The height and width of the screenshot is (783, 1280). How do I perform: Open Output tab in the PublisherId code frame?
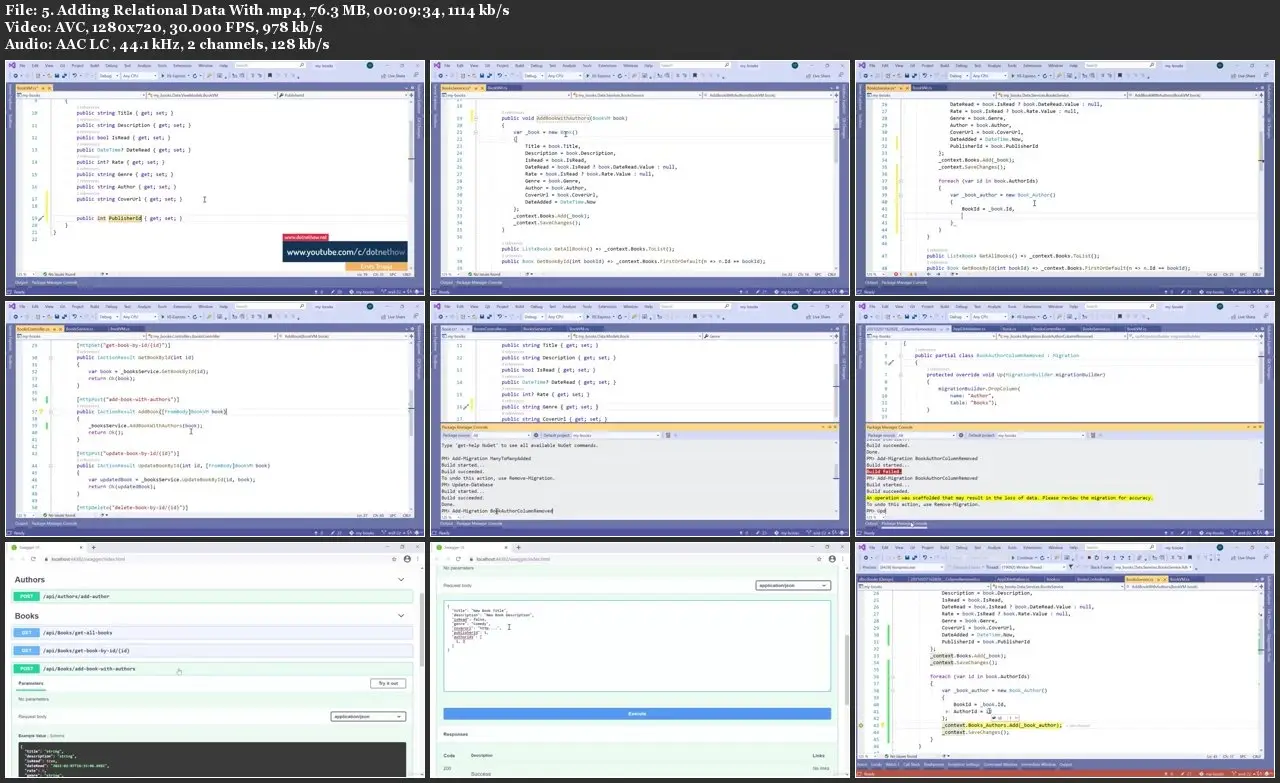(21, 283)
